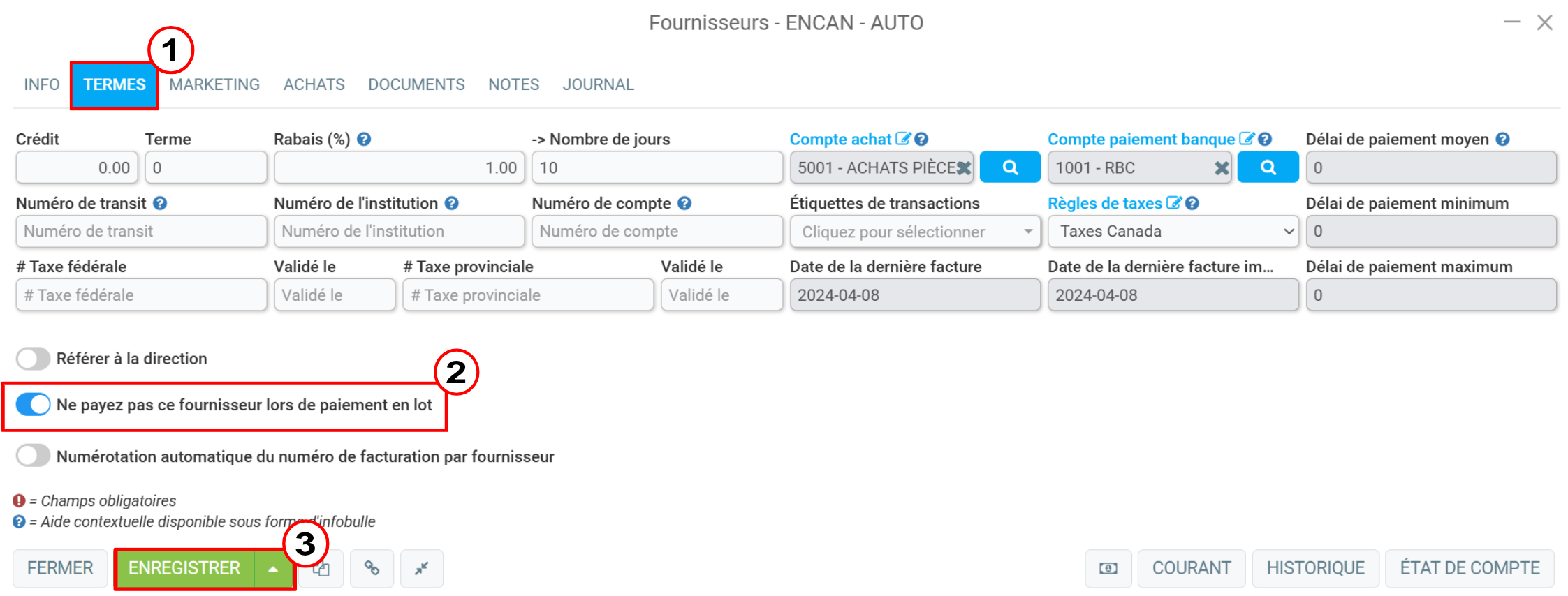Click the link chain icon button

(x=372, y=568)
